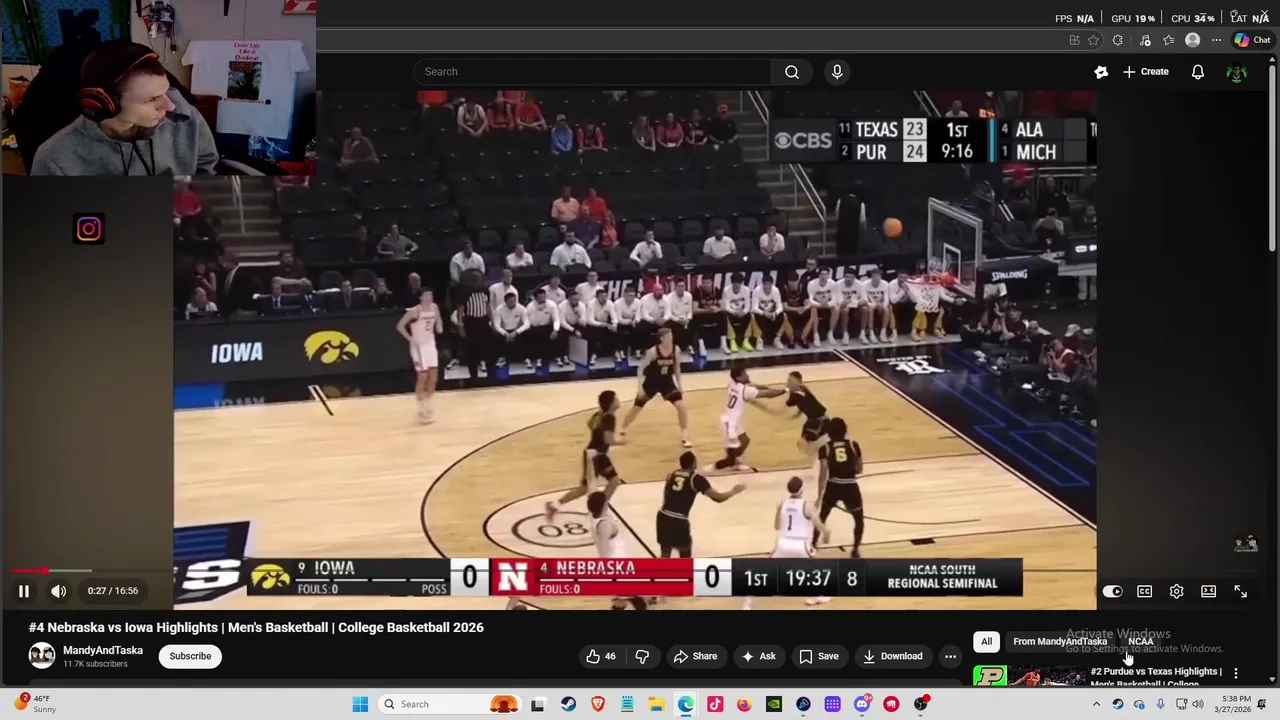Open Edge extensions puzzle icon
Screen dimensions: 1280x720
[1118, 40]
